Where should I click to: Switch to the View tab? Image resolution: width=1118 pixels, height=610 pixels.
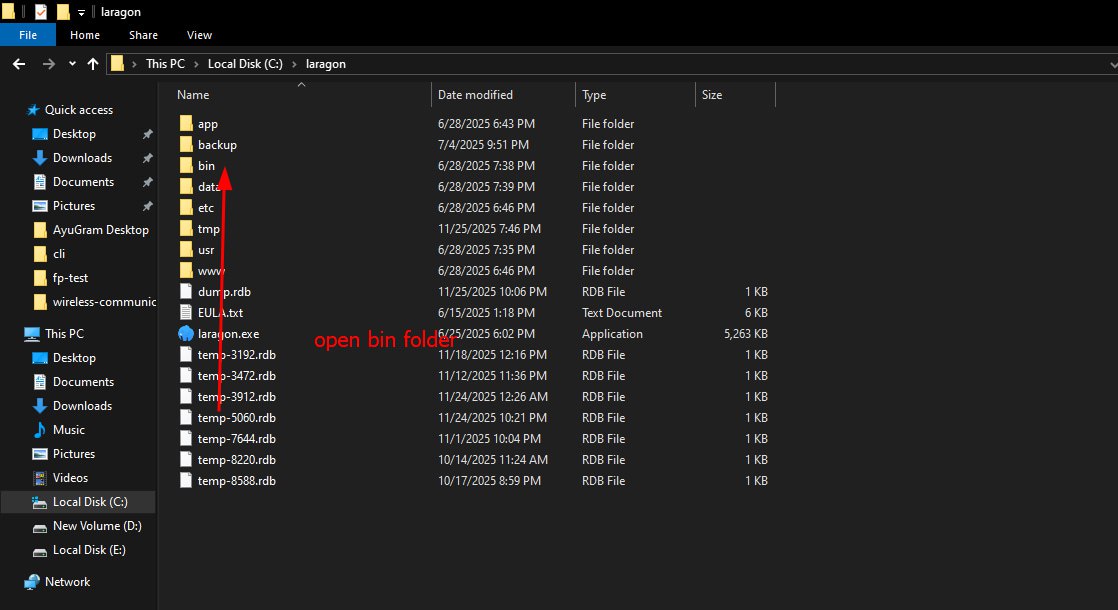click(x=199, y=35)
